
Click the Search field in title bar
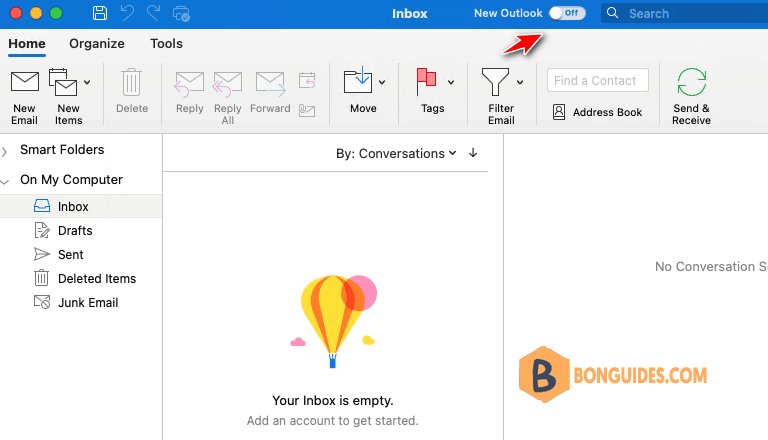tap(684, 13)
